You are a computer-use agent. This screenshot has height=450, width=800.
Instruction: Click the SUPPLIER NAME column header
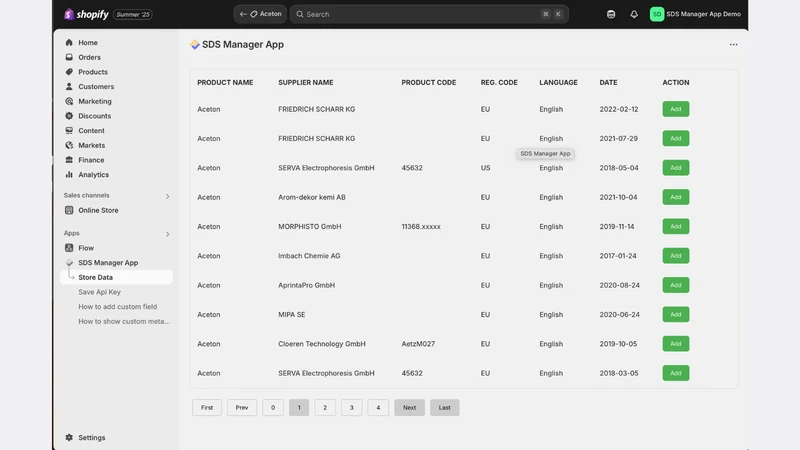pyautogui.click(x=306, y=83)
